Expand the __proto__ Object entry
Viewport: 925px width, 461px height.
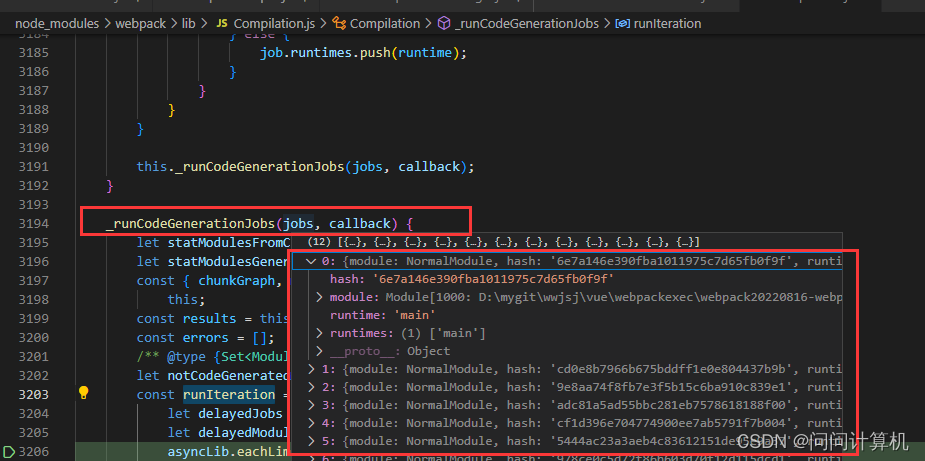coord(319,351)
